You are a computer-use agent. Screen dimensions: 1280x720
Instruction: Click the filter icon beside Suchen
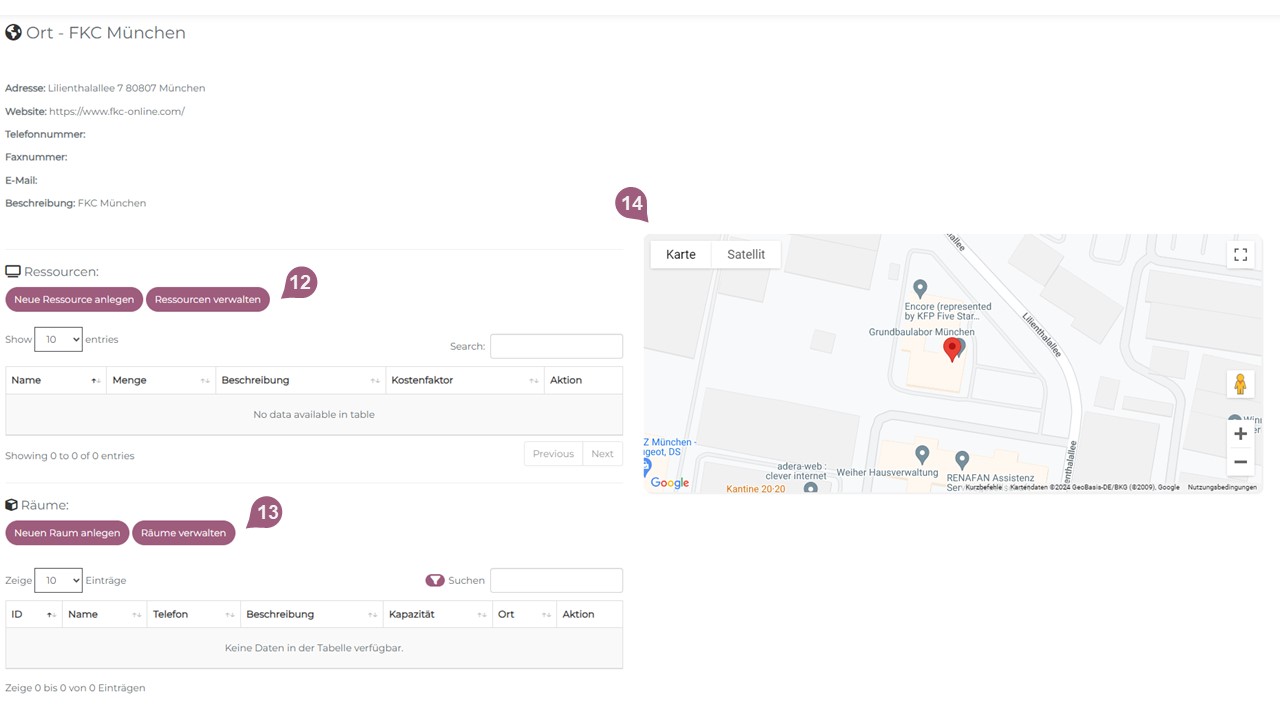point(435,580)
